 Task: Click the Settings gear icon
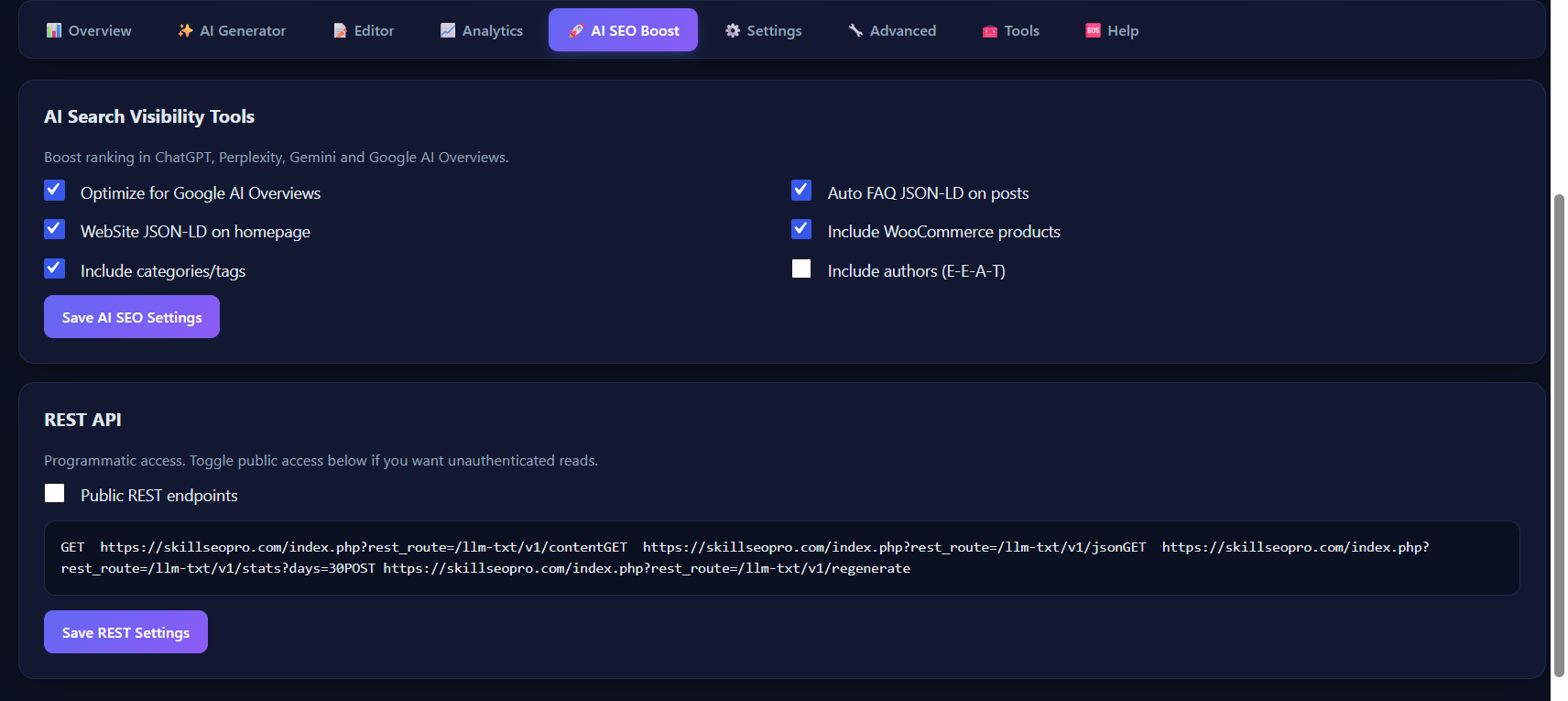(x=733, y=30)
